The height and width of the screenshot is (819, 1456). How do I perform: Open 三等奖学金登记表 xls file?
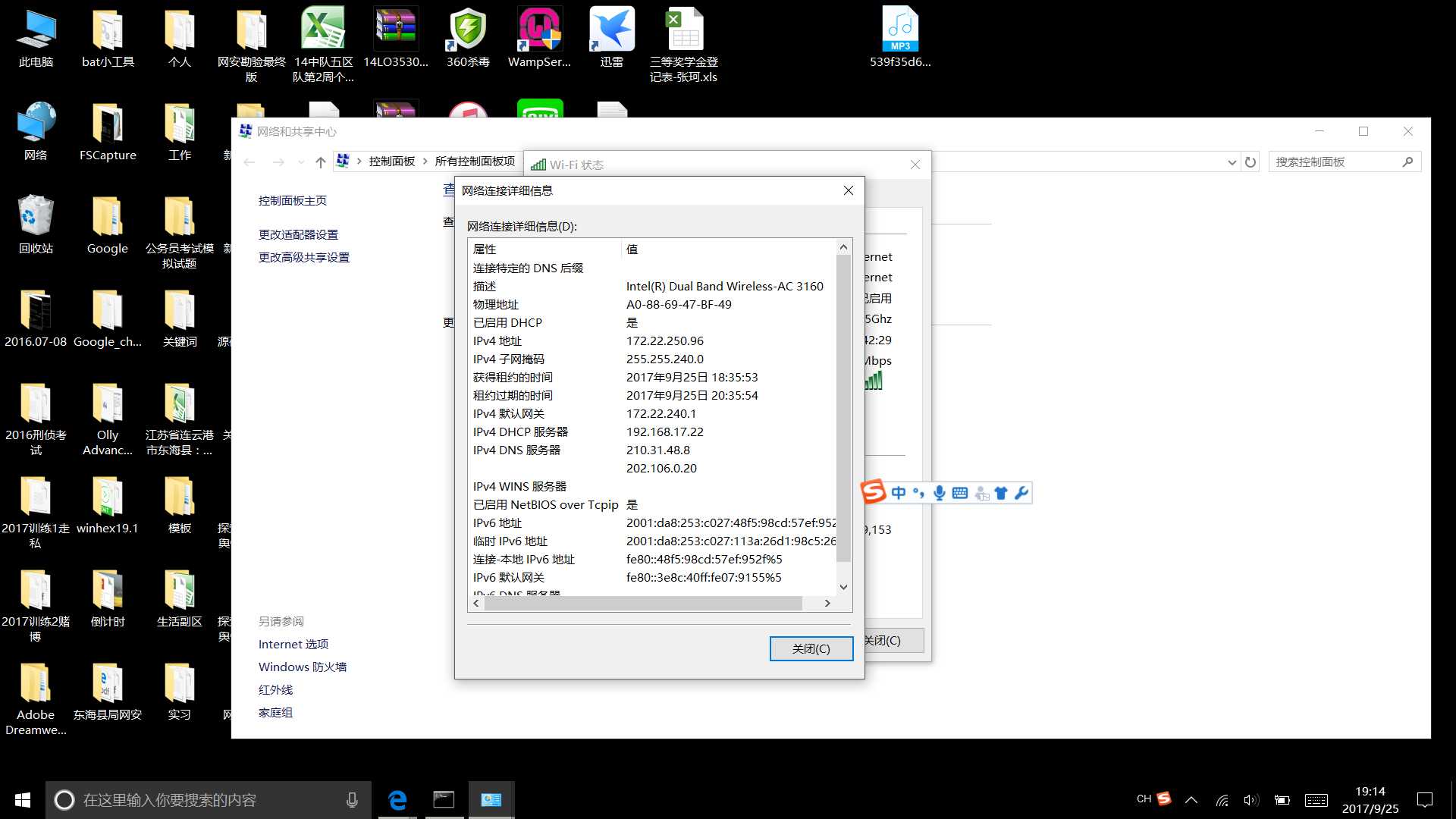[x=683, y=44]
